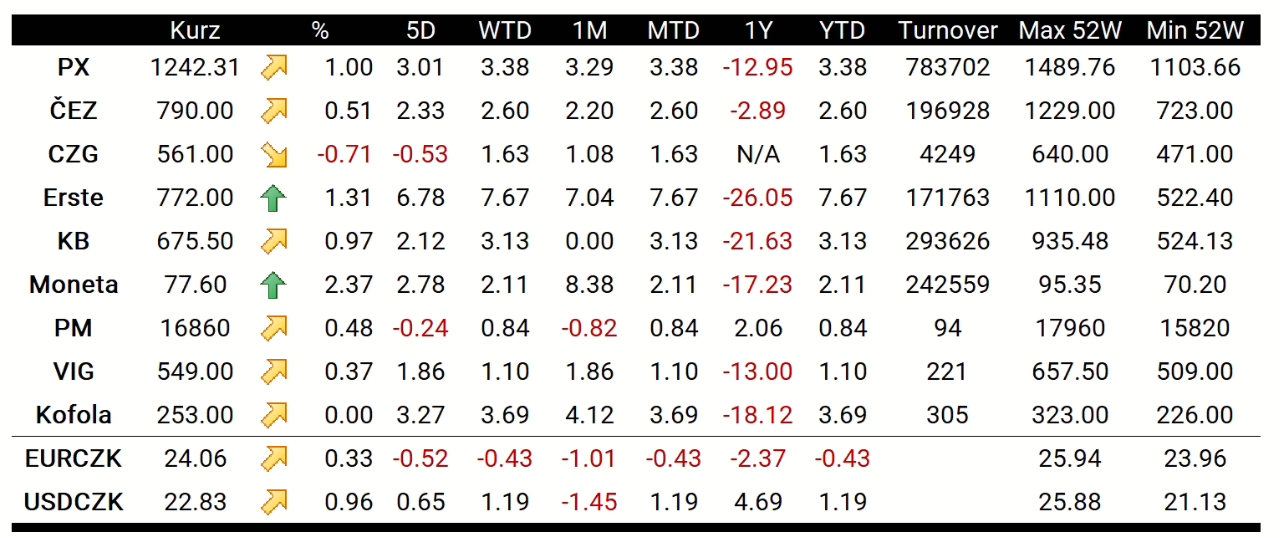Click the PX price value 1242.31
This screenshot has height=538, width=1280.
coord(195,68)
